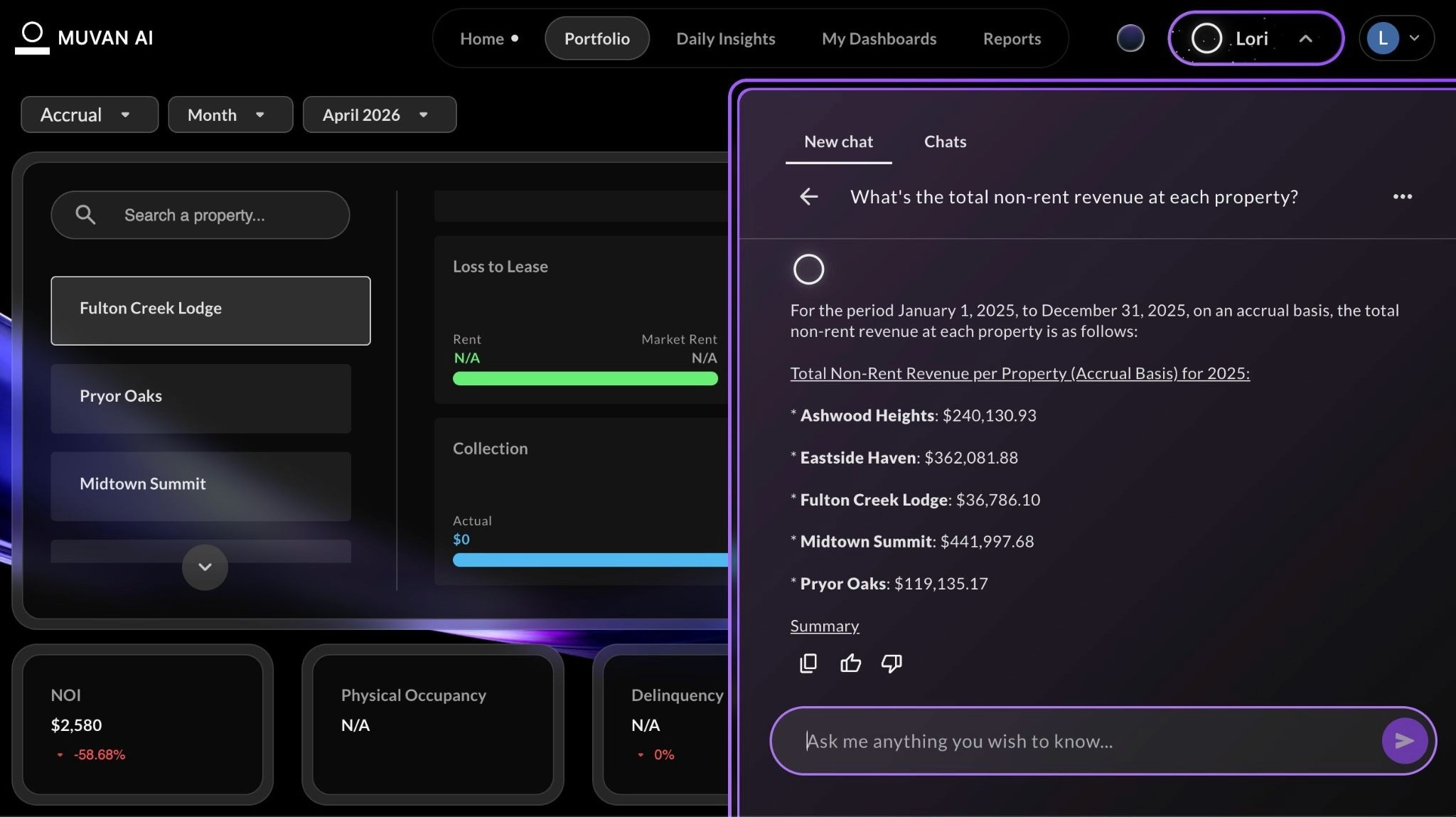
Task: Click the green Loss to Lease bar
Action: point(584,378)
